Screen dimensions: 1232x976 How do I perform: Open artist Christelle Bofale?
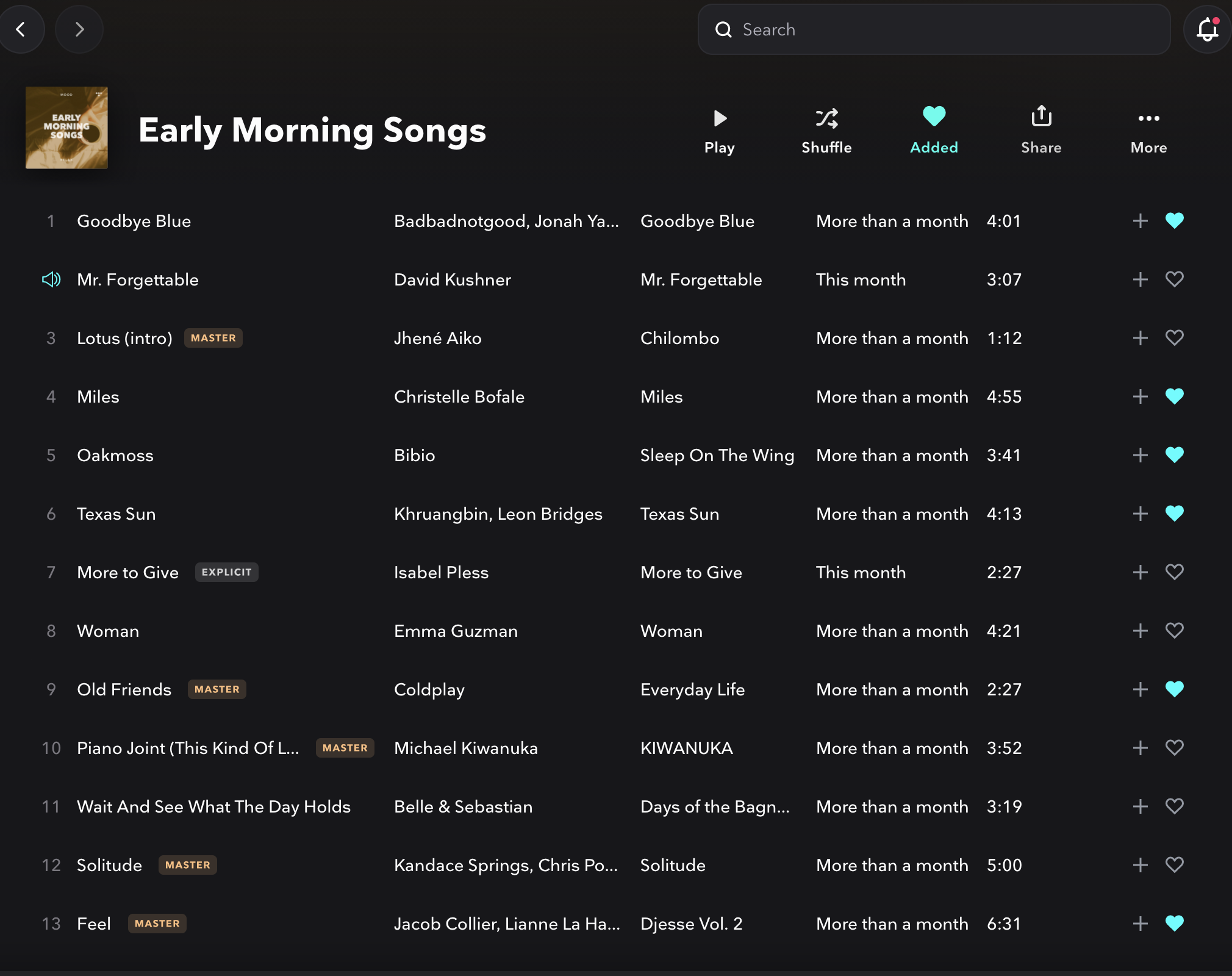pyautogui.click(x=459, y=396)
